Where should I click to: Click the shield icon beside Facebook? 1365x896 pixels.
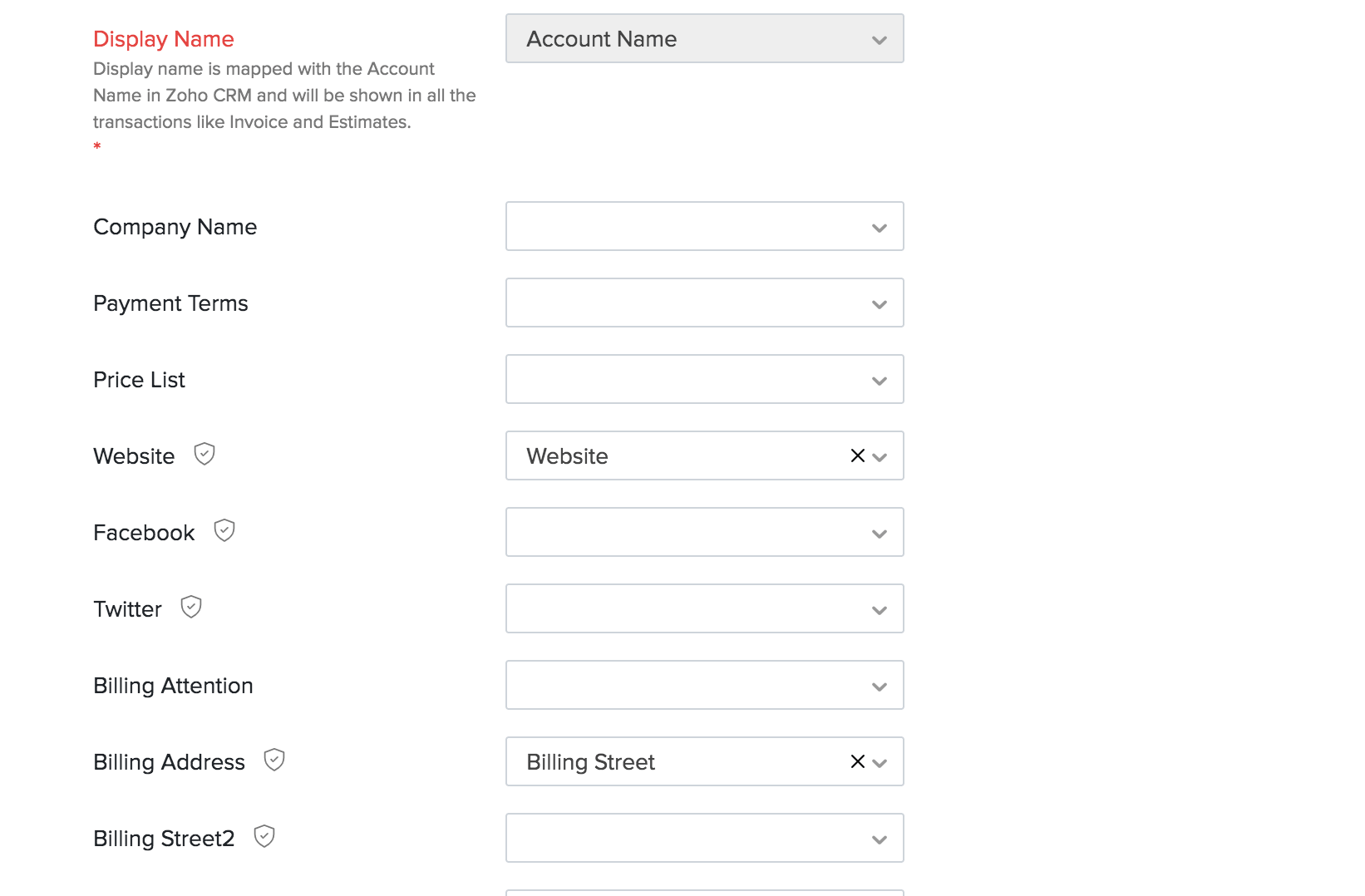[x=224, y=530]
